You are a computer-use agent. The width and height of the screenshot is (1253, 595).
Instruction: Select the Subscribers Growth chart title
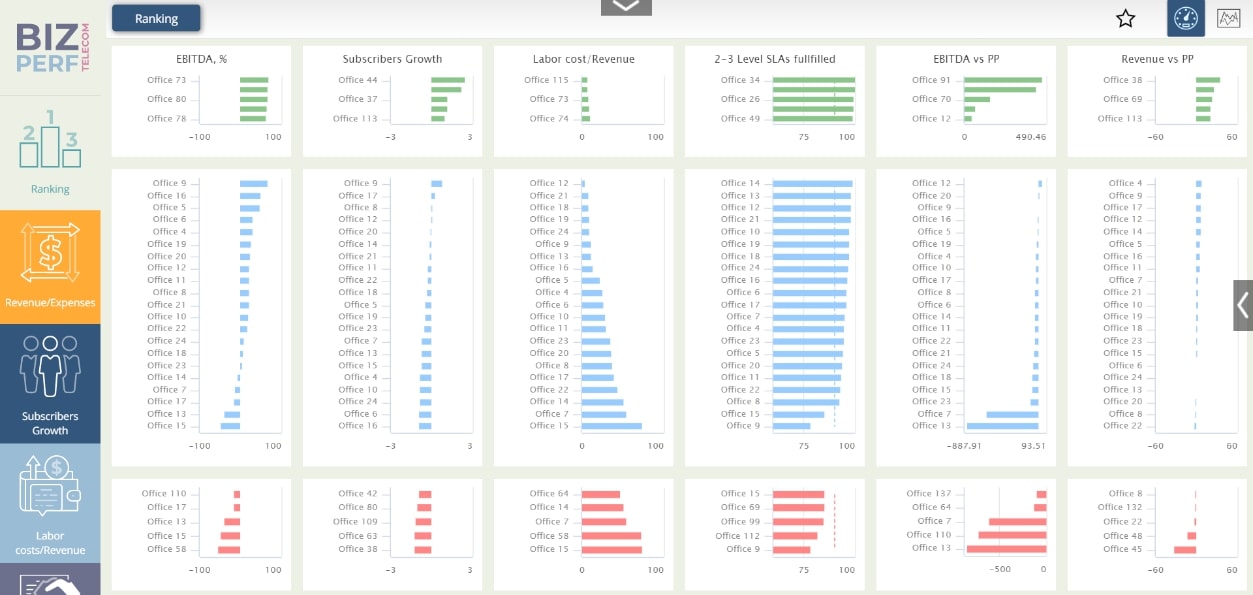[x=392, y=59]
